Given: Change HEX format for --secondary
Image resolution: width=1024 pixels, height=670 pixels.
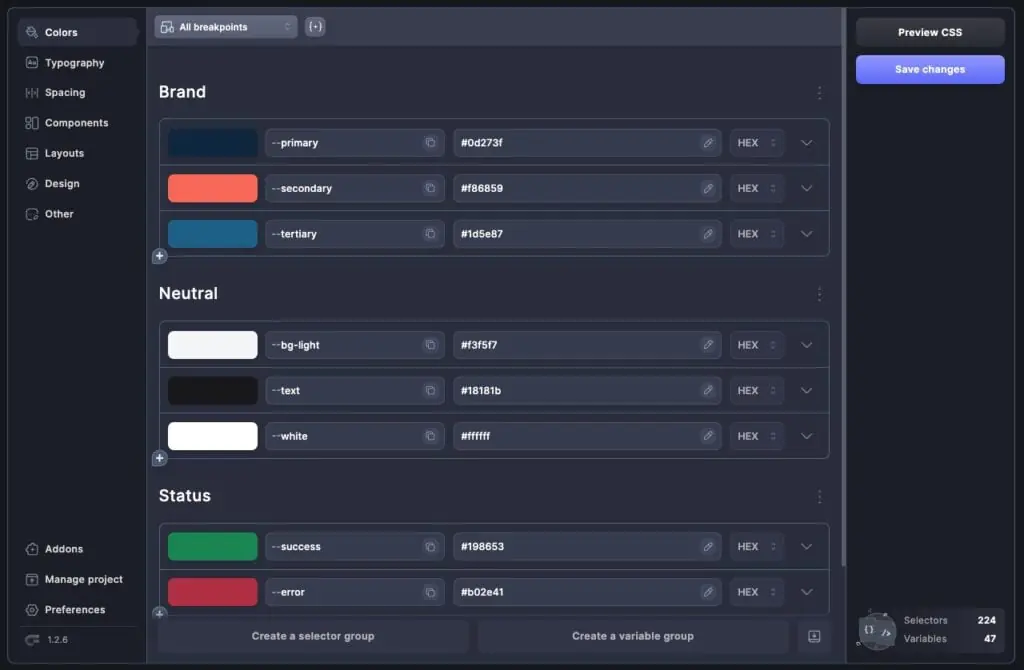Looking at the screenshot, I should [756, 188].
